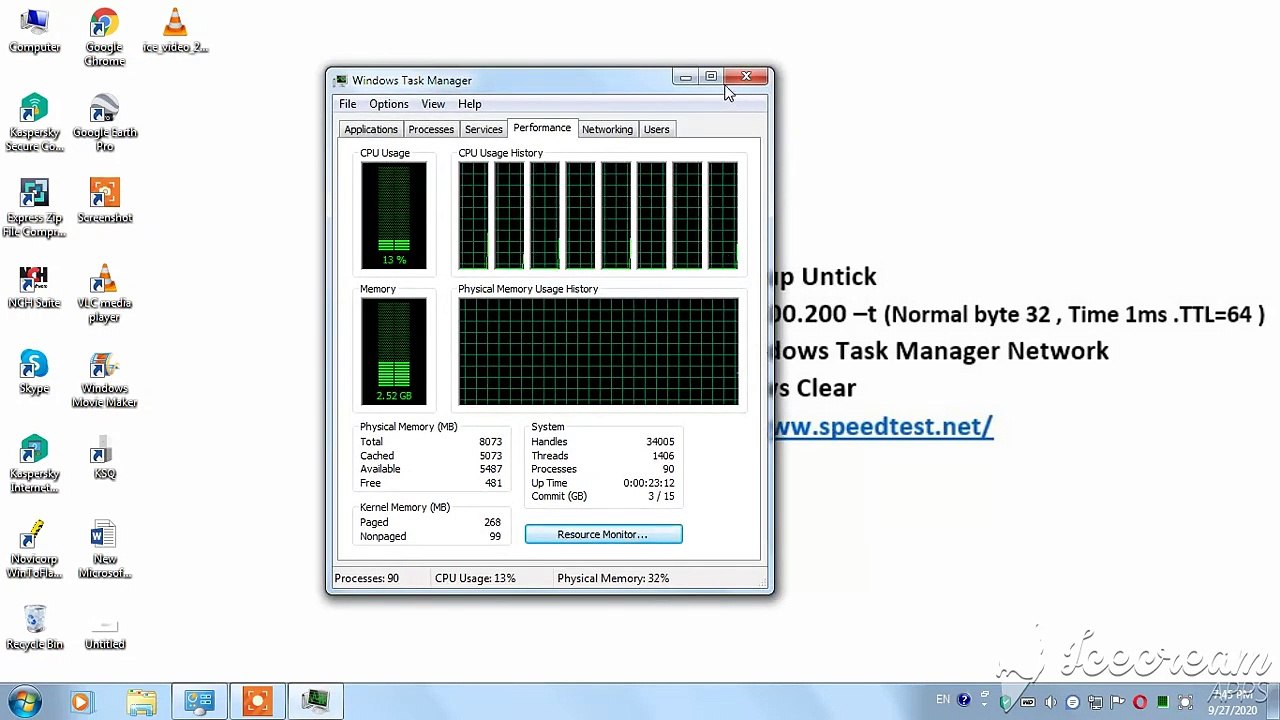Click the WD drive tray icon

pos(1028,702)
